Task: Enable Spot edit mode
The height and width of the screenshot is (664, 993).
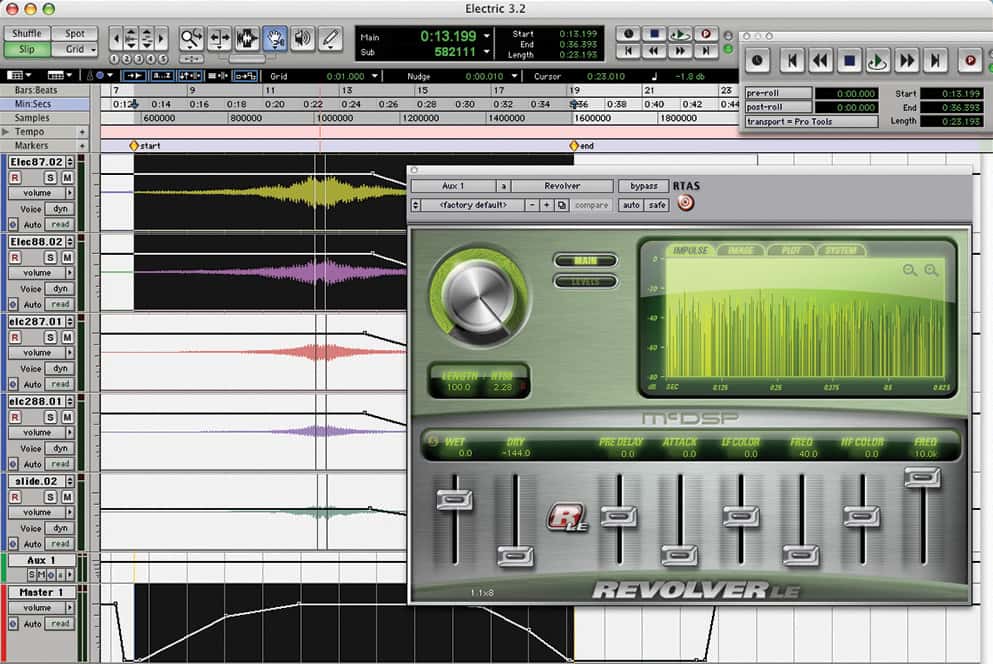Action: [75, 34]
